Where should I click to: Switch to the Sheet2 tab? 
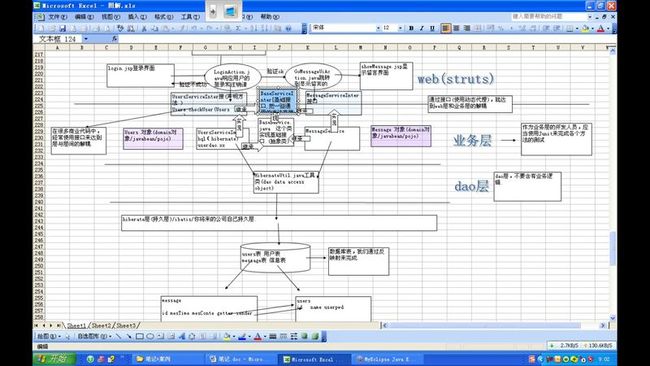[x=101, y=326]
